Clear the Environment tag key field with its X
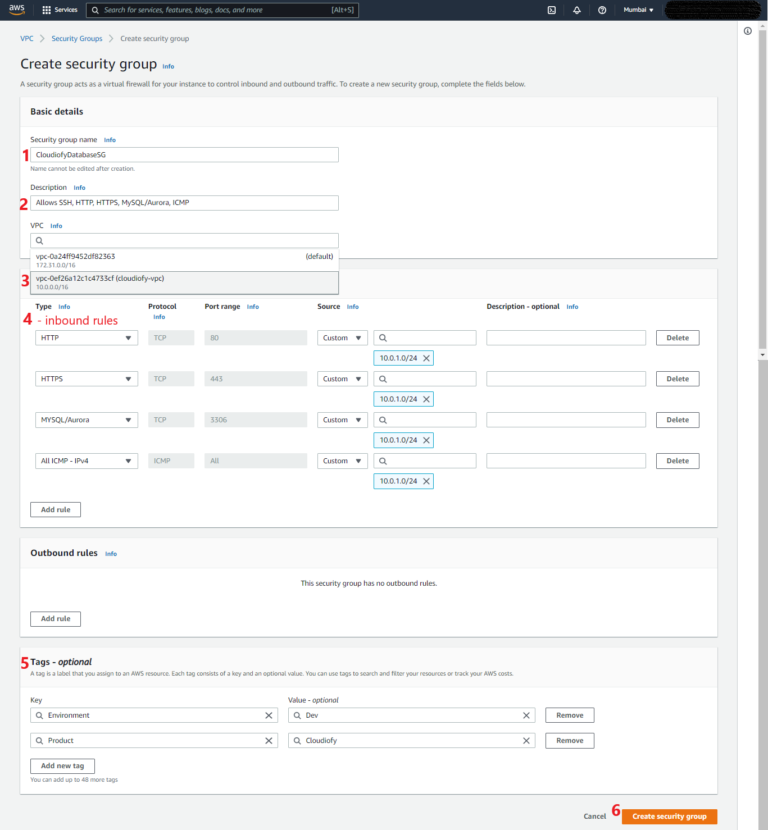This screenshot has width=768, height=830. click(x=268, y=715)
